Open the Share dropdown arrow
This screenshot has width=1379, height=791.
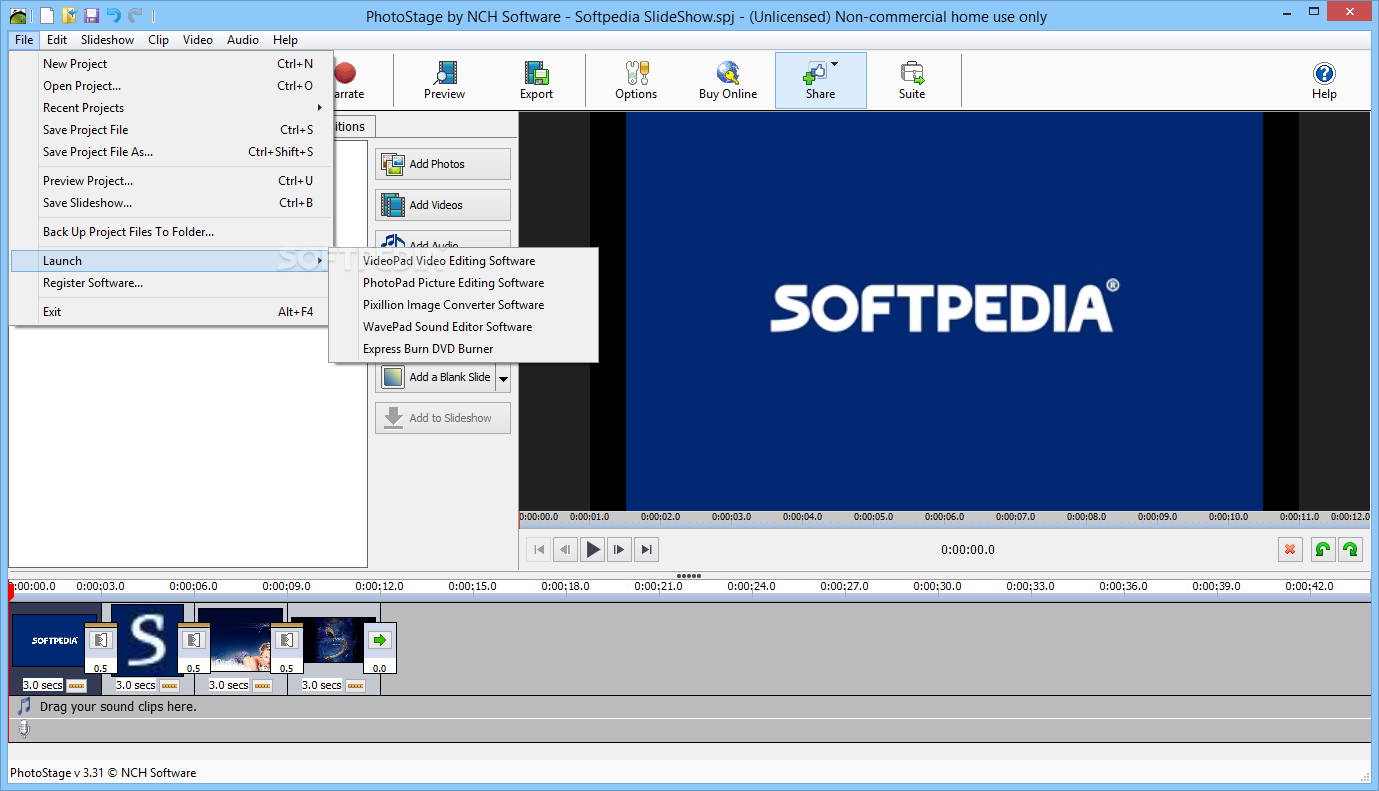[x=834, y=65]
